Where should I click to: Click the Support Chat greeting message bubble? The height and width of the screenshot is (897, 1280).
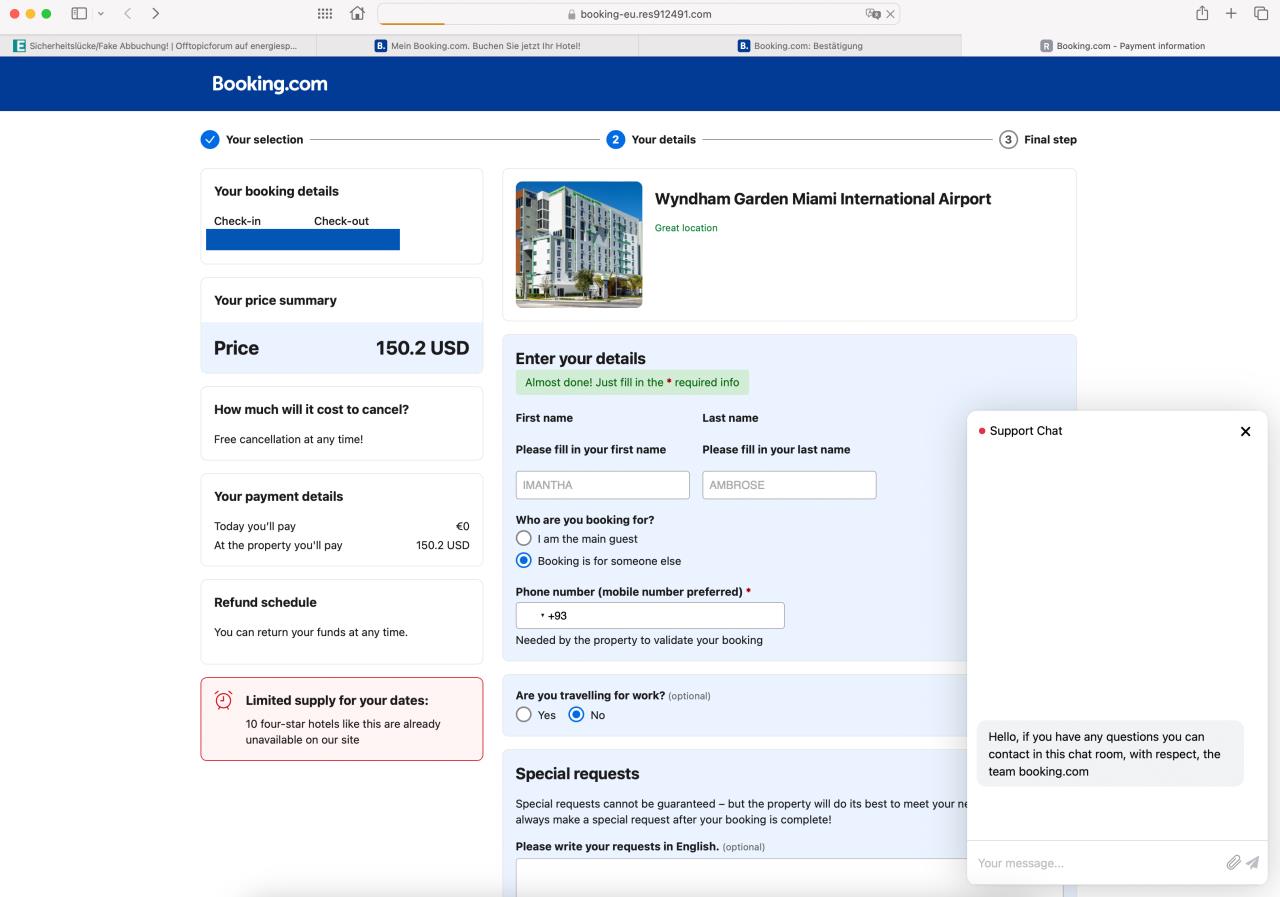[1110, 754]
